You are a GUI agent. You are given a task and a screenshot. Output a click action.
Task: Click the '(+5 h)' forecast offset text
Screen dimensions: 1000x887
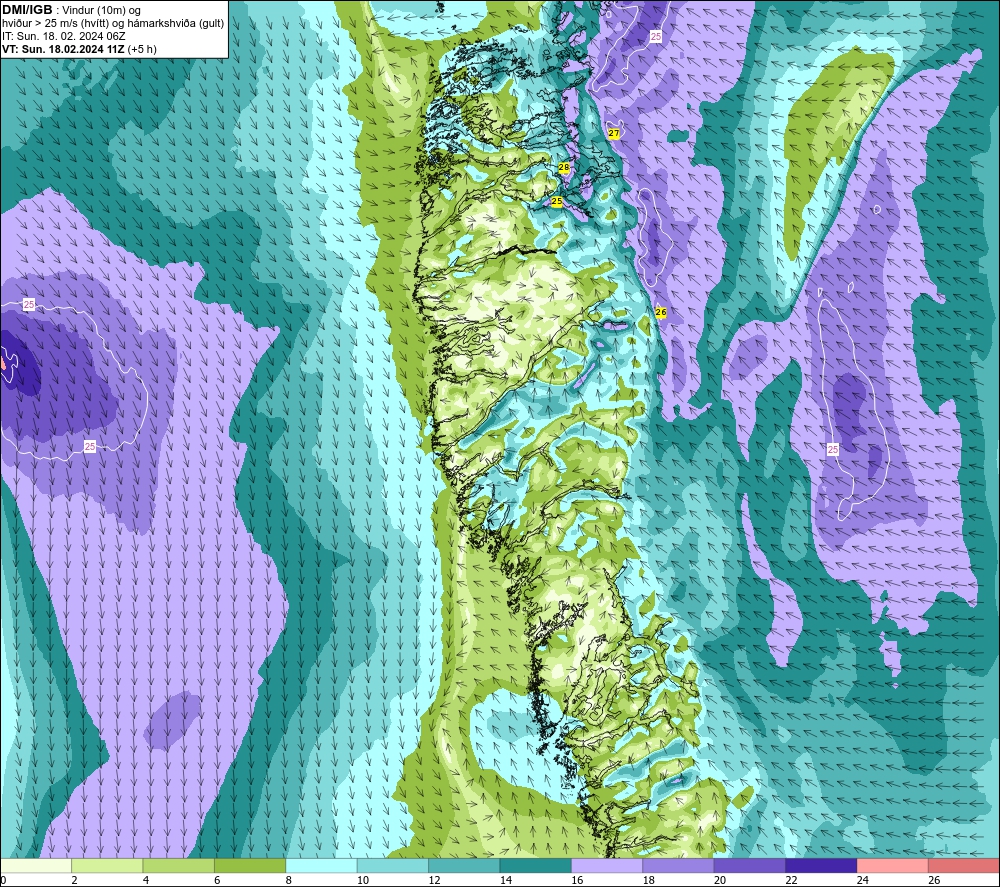tap(142, 49)
